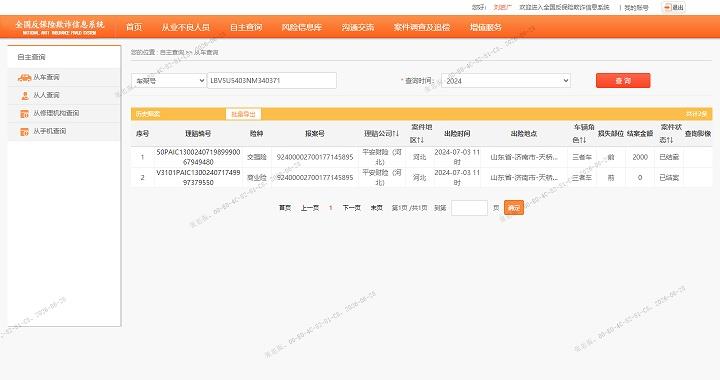The height and width of the screenshot is (380, 720).
Task: Click the 从手机查询 icon in sidebar
Action: point(25,132)
